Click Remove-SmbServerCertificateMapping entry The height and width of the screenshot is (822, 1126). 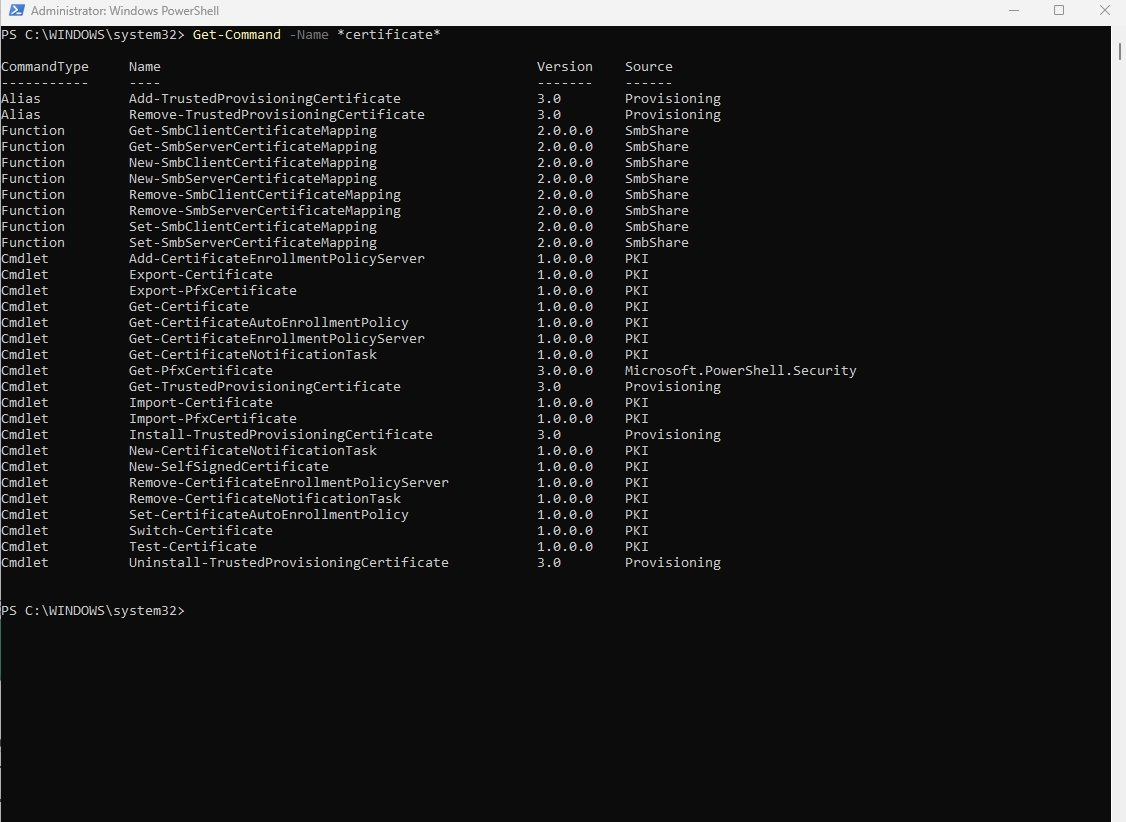point(264,210)
